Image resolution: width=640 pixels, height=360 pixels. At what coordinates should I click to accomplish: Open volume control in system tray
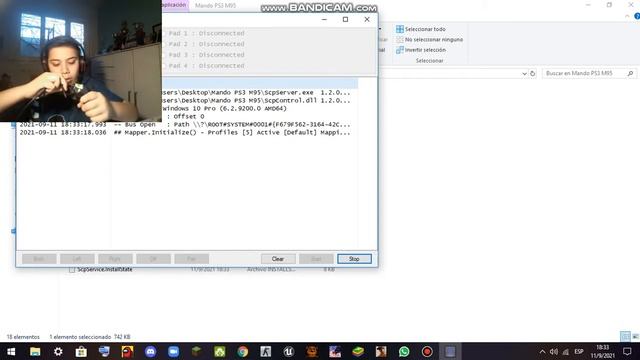pyautogui.click(x=554, y=351)
